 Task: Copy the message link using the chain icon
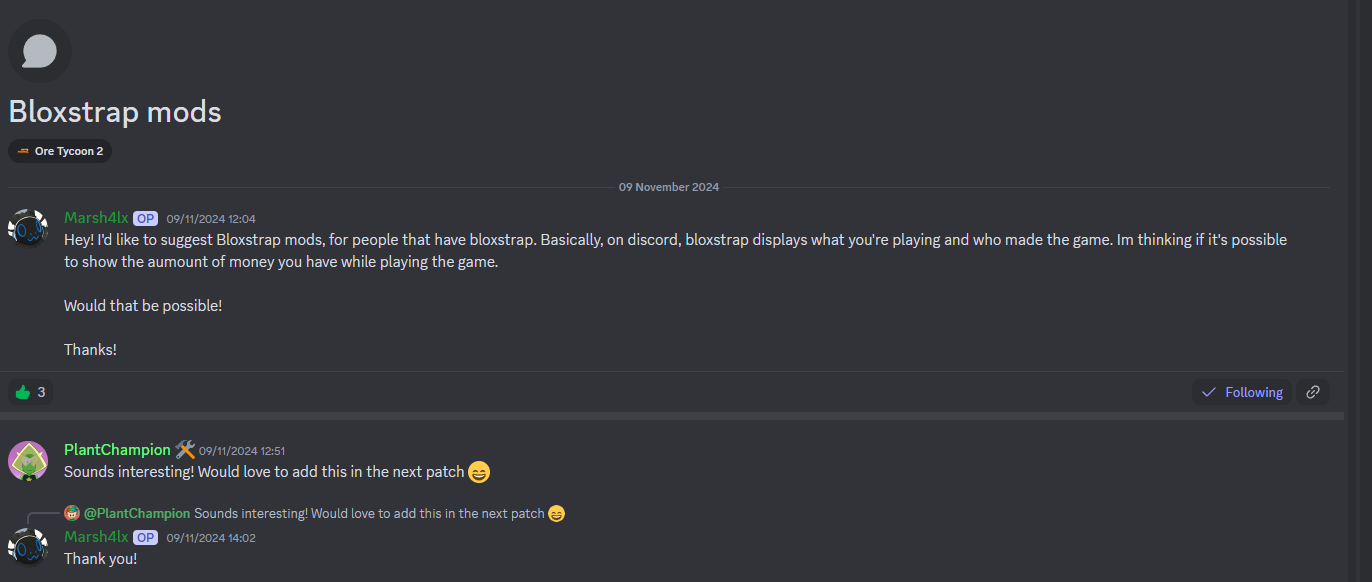pyautogui.click(x=1313, y=392)
